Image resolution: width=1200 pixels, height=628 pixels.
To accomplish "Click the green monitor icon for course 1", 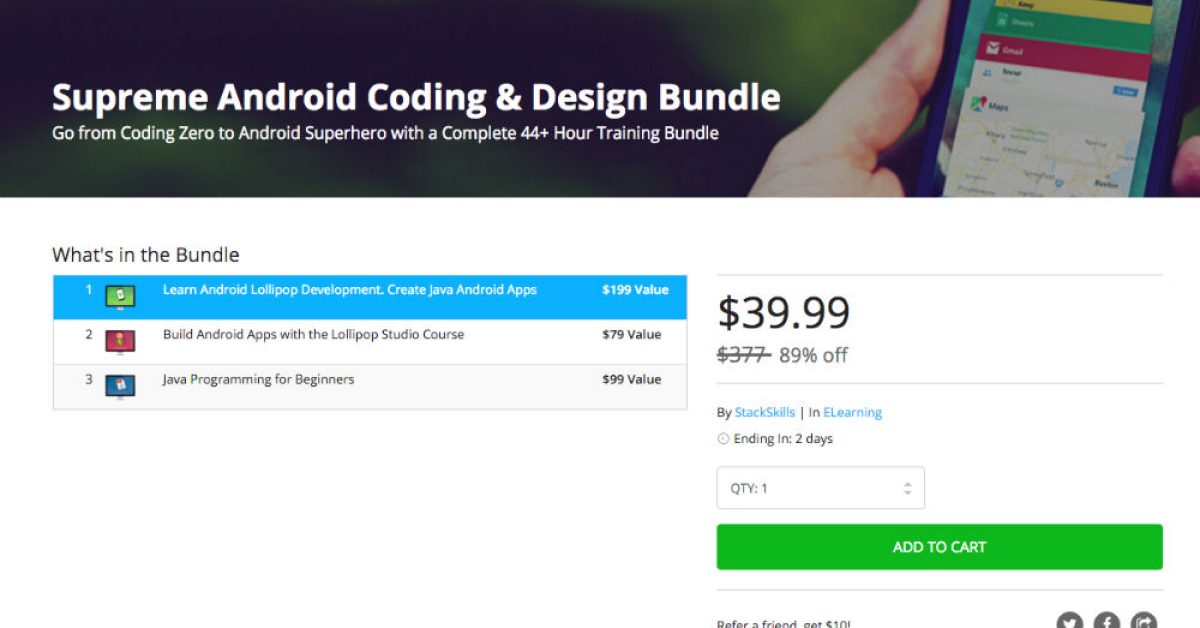I will (x=120, y=296).
